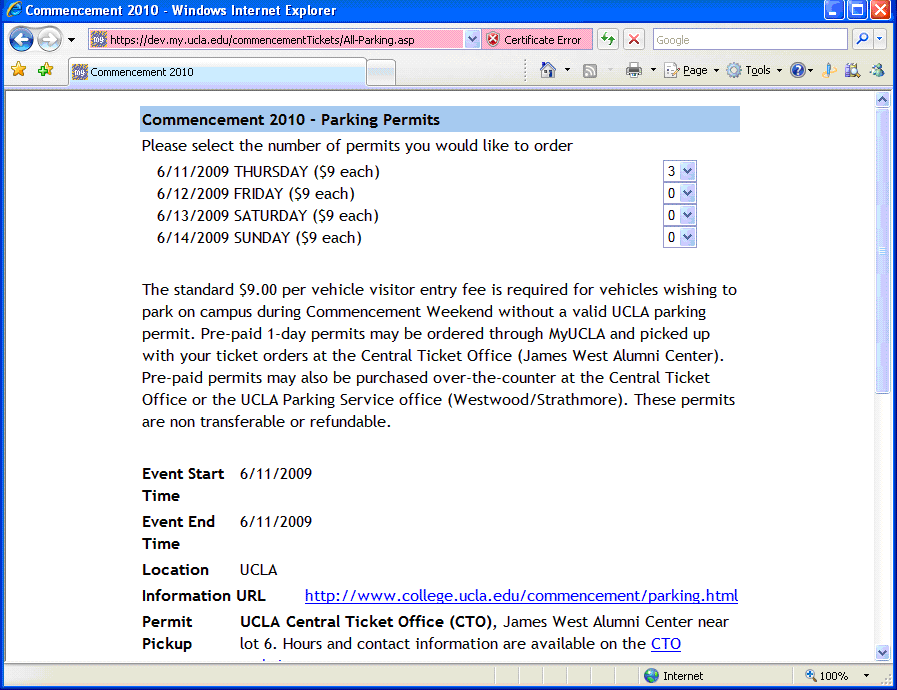Image resolution: width=897 pixels, height=690 pixels.
Task: Click the Add to Favorites icon
Action: click(x=45, y=70)
